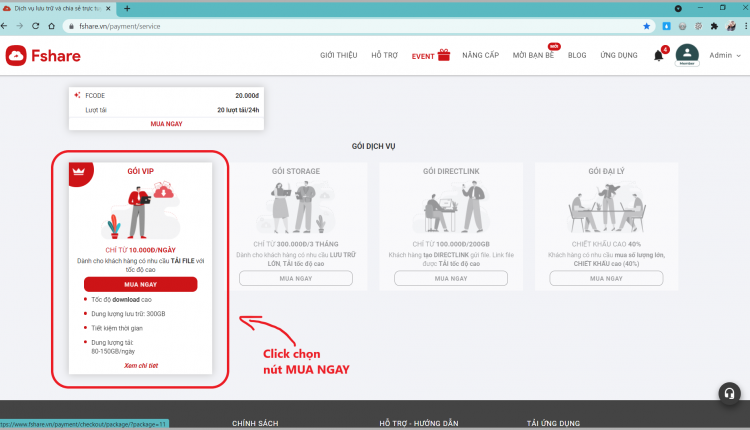Click the Fshare logo
Viewport: 750px width, 430px height.
43,55
